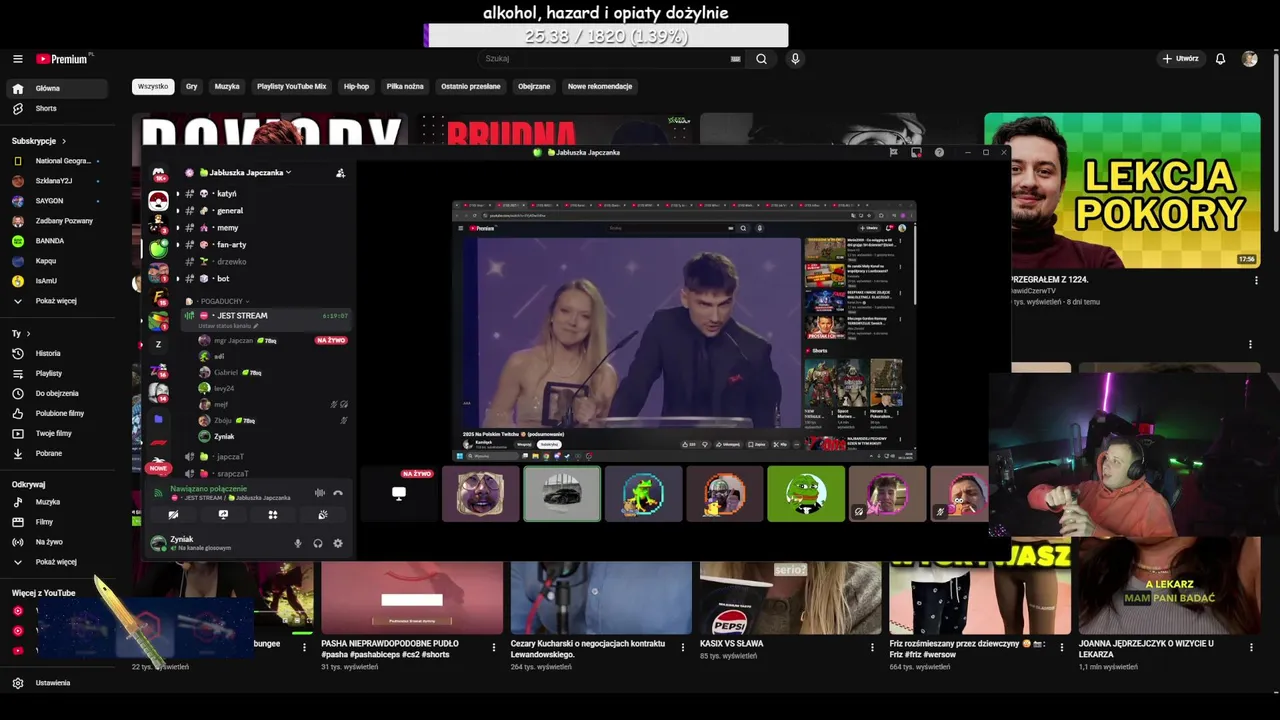Select the Gry filter chip
The image size is (1280, 720).
(191, 87)
